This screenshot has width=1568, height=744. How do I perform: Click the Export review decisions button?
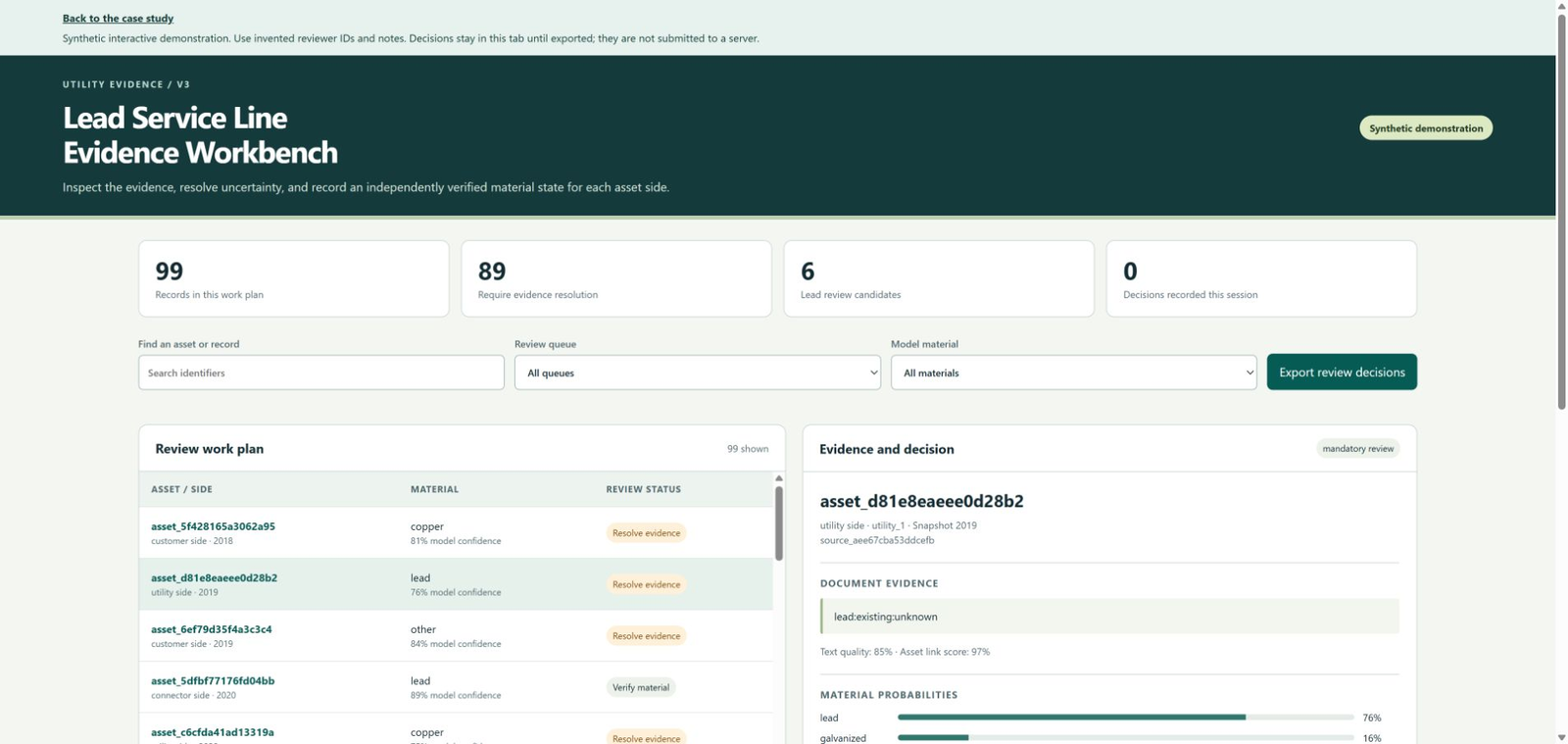coord(1342,372)
